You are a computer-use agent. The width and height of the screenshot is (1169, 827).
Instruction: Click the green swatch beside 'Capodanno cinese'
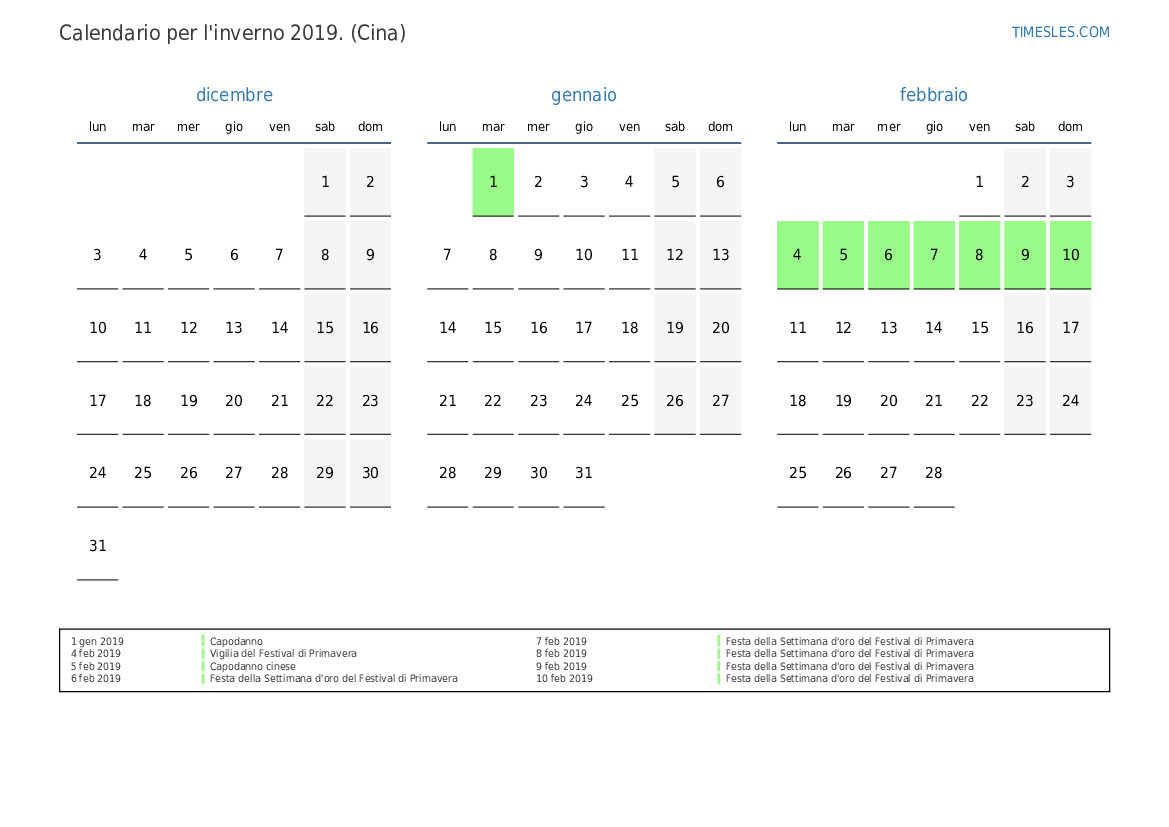point(203,667)
